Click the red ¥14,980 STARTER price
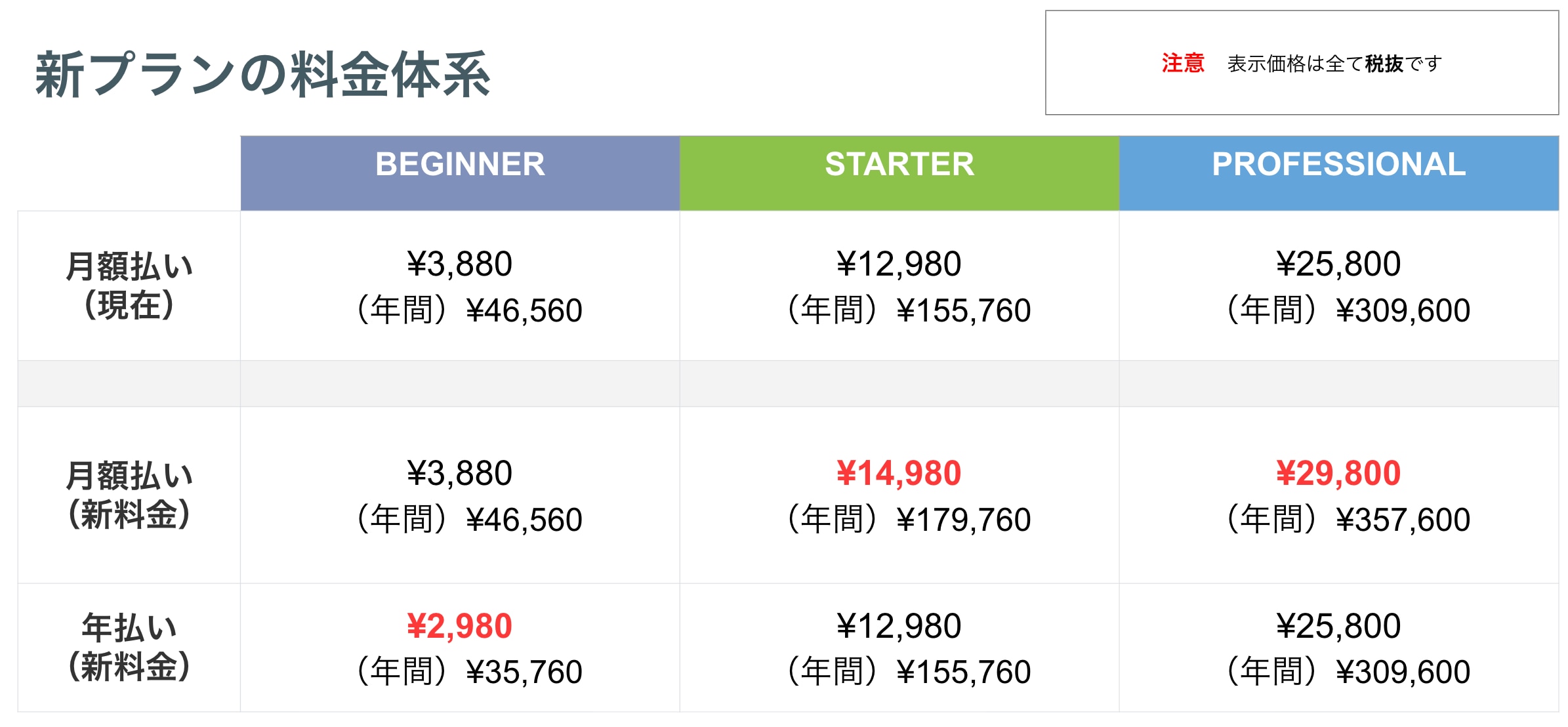 click(899, 474)
